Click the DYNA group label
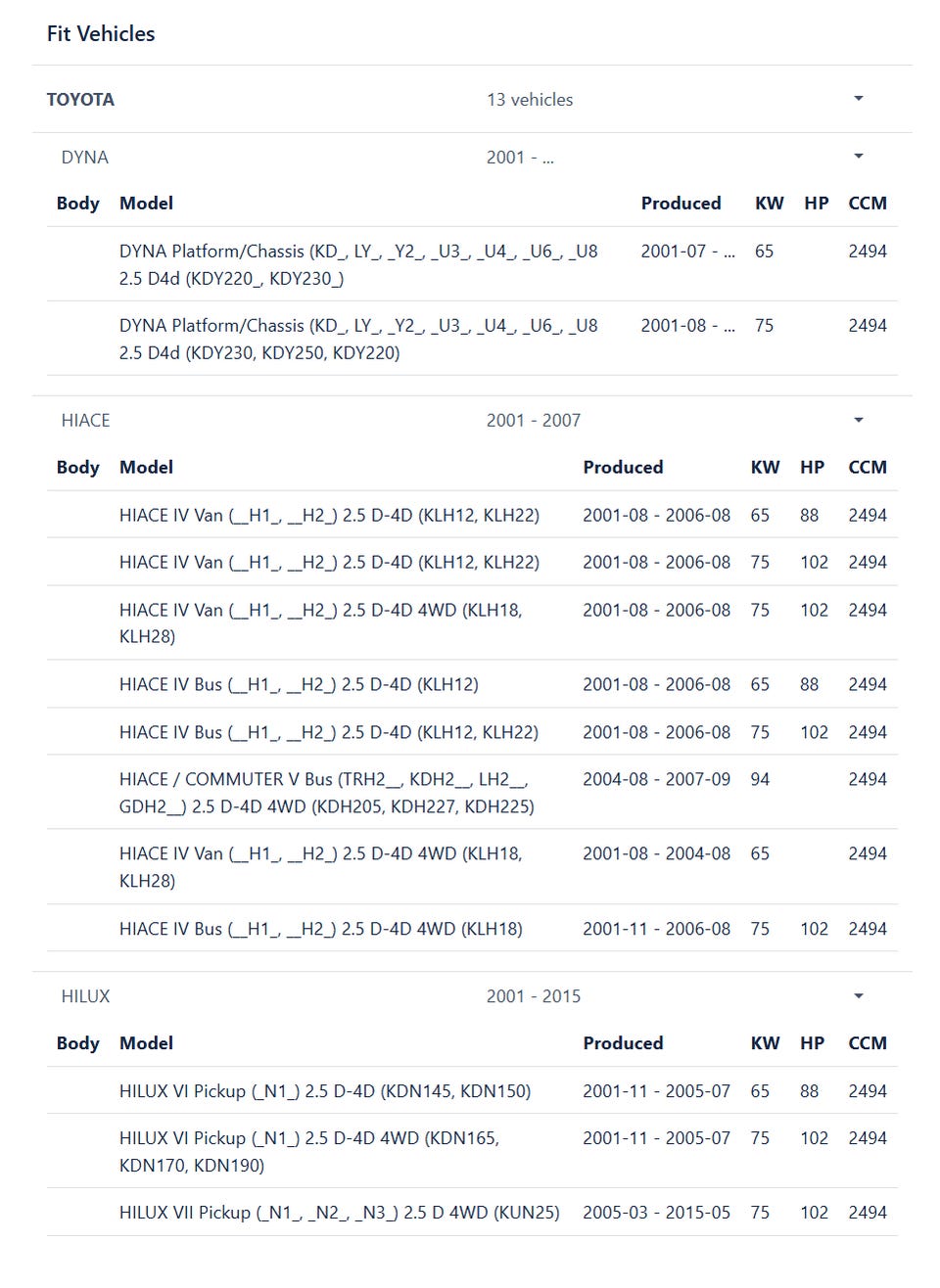The height and width of the screenshot is (1288, 940). click(x=85, y=158)
